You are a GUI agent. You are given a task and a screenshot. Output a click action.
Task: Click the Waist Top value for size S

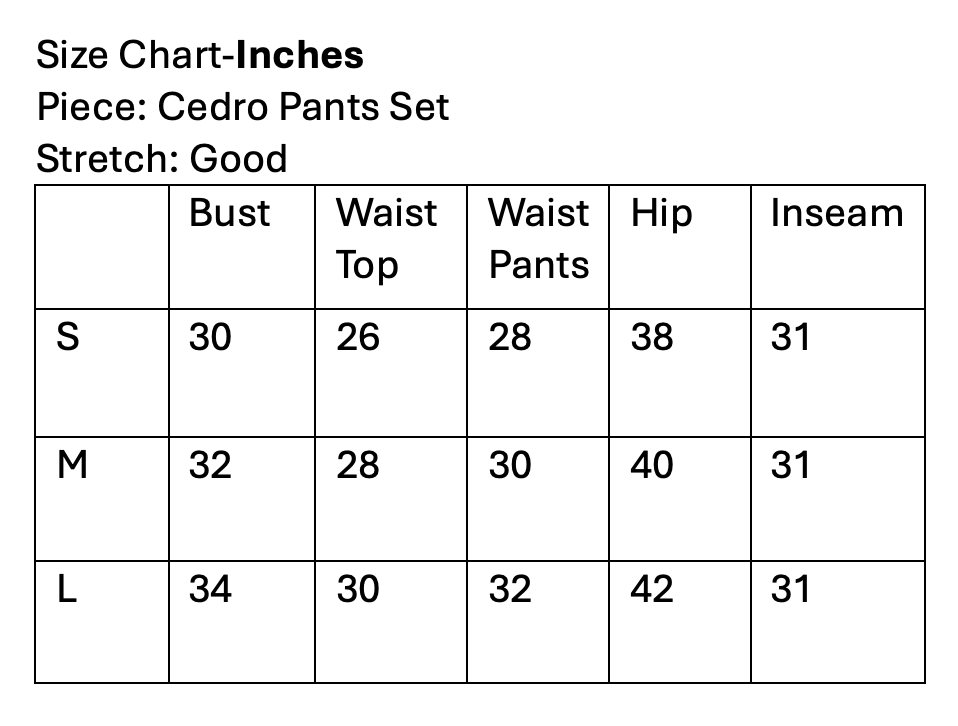[358, 338]
